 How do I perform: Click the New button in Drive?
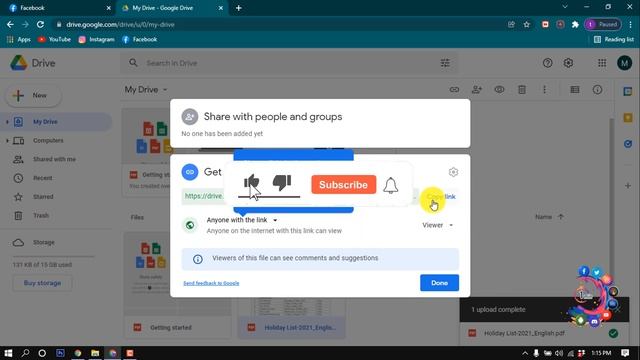pyautogui.click(x=33, y=96)
